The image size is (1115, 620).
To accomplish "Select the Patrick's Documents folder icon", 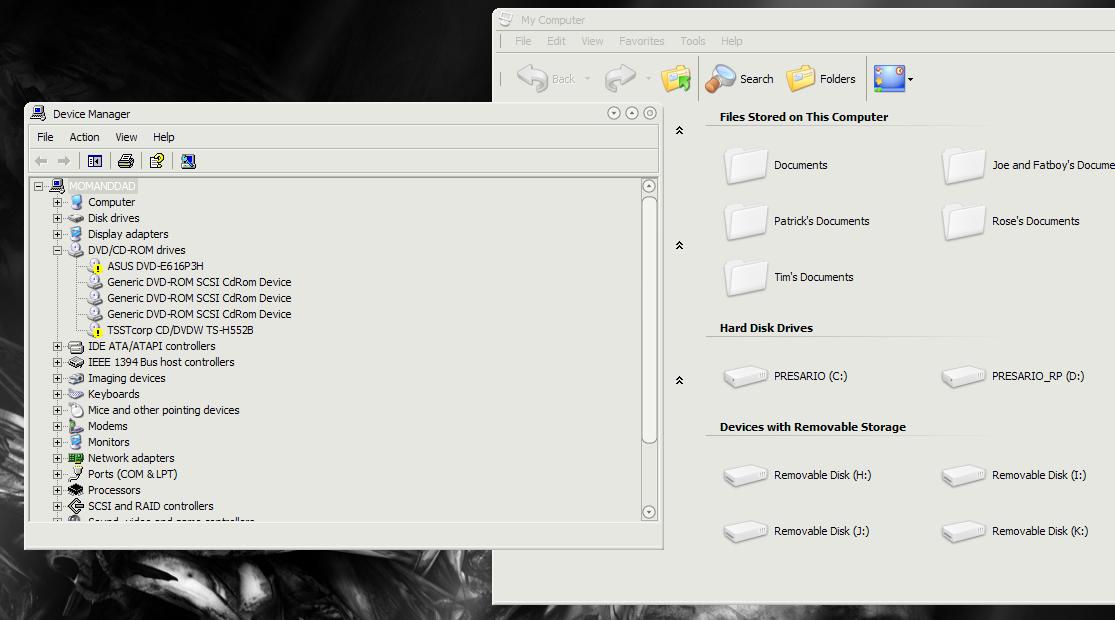I will 745,221.
